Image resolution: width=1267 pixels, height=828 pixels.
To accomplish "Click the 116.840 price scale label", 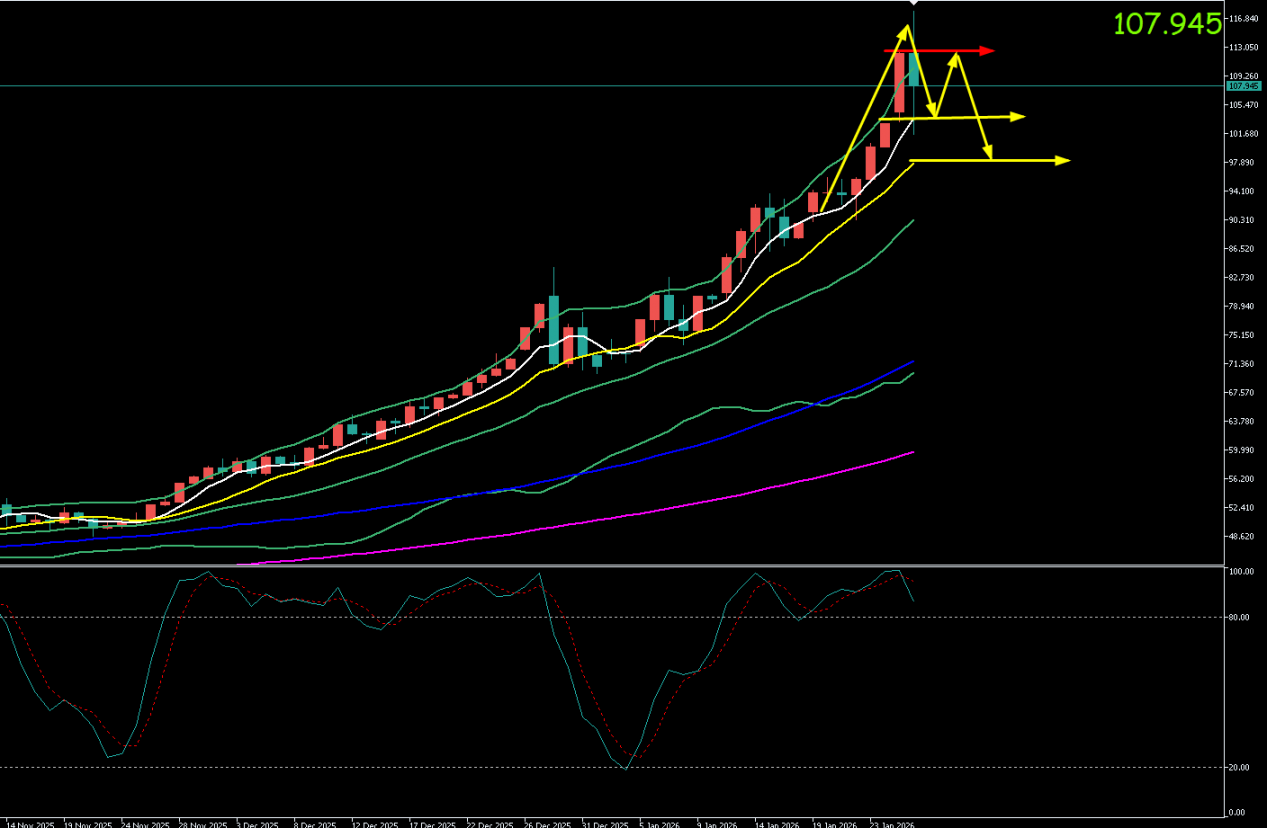I will 1244,19.
